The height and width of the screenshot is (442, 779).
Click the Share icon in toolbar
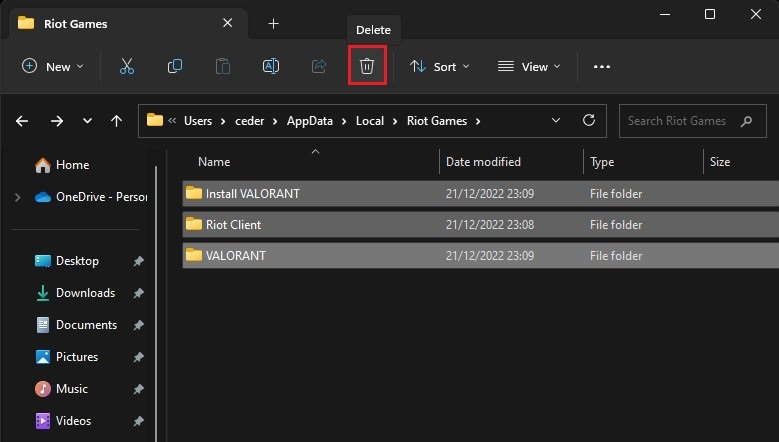318,66
